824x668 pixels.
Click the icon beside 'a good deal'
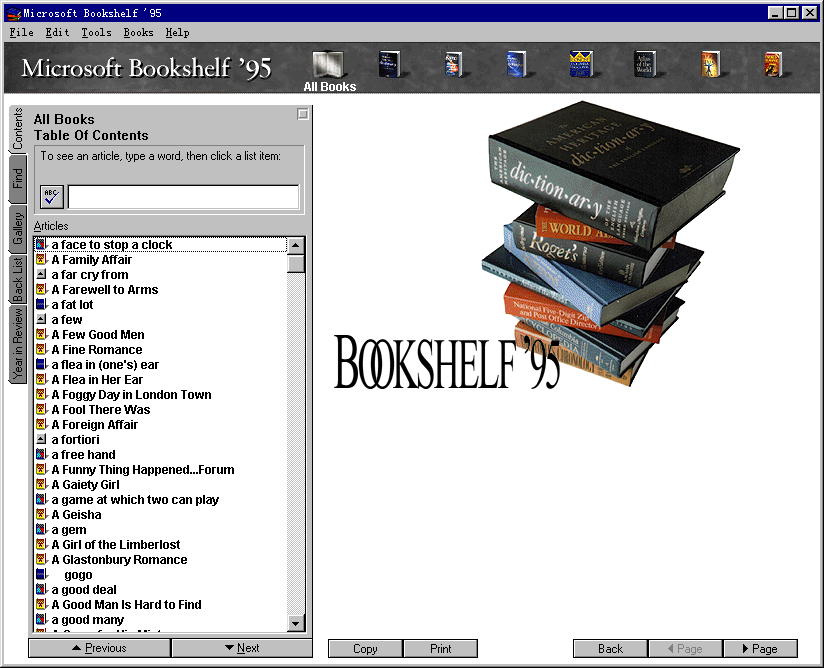(41, 589)
